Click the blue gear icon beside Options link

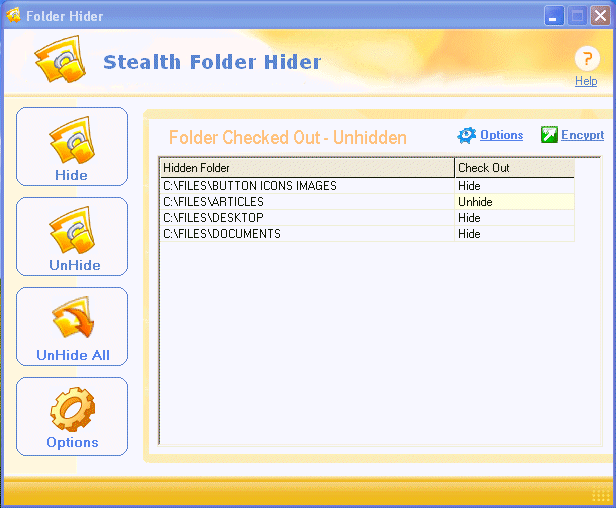click(466, 135)
